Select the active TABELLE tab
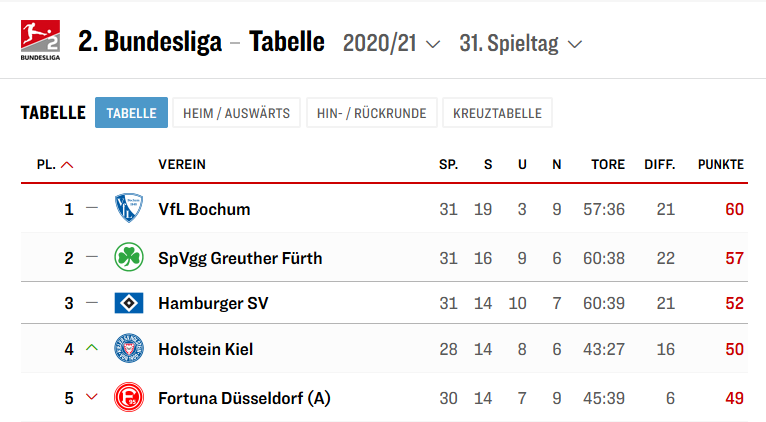Screen dimensions: 766x422 tap(131, 113)
